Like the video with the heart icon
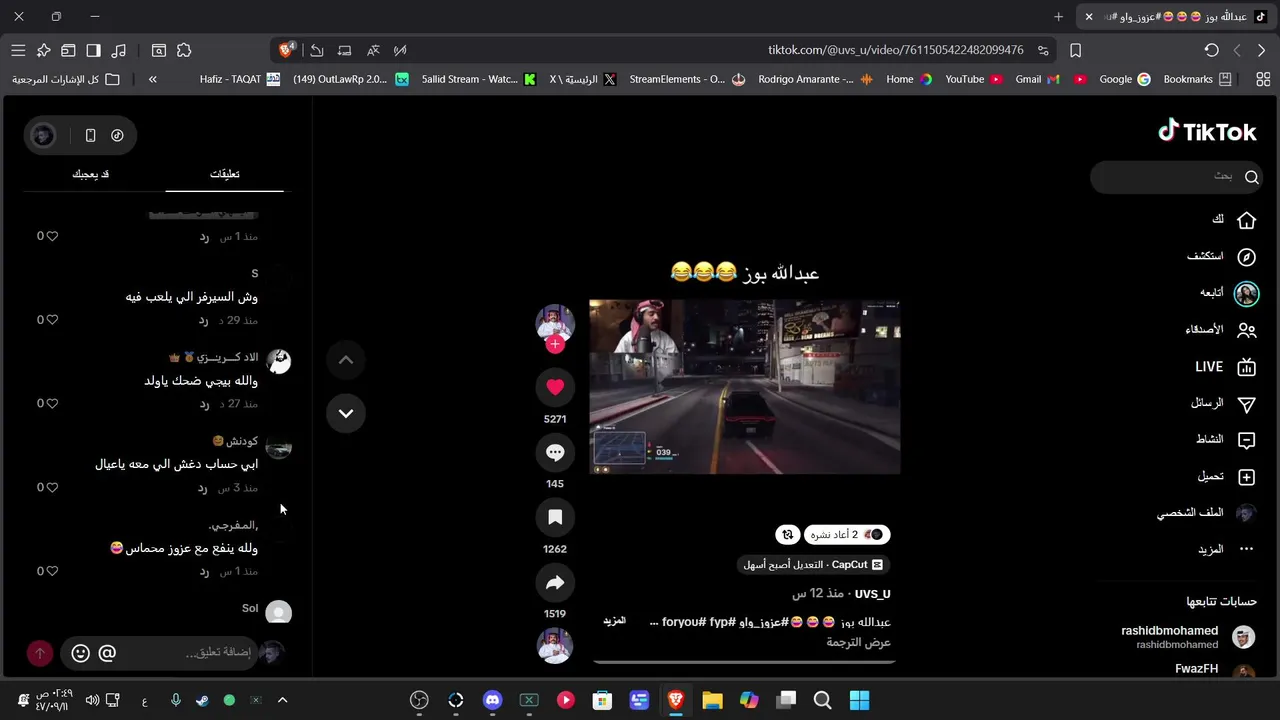Image resolution: width=1280 pixels, height=720 pixels. 555,387
